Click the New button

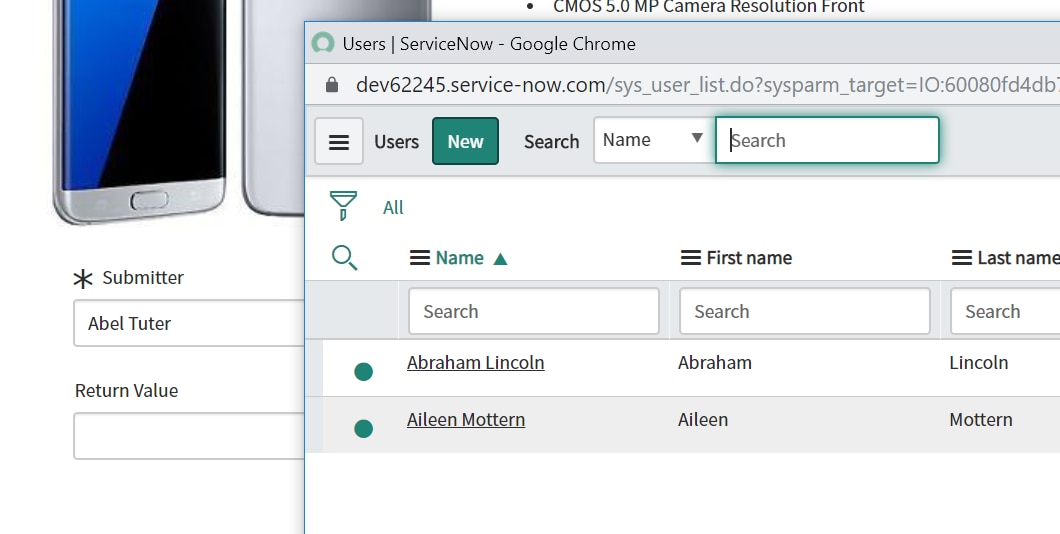(465, 141)
